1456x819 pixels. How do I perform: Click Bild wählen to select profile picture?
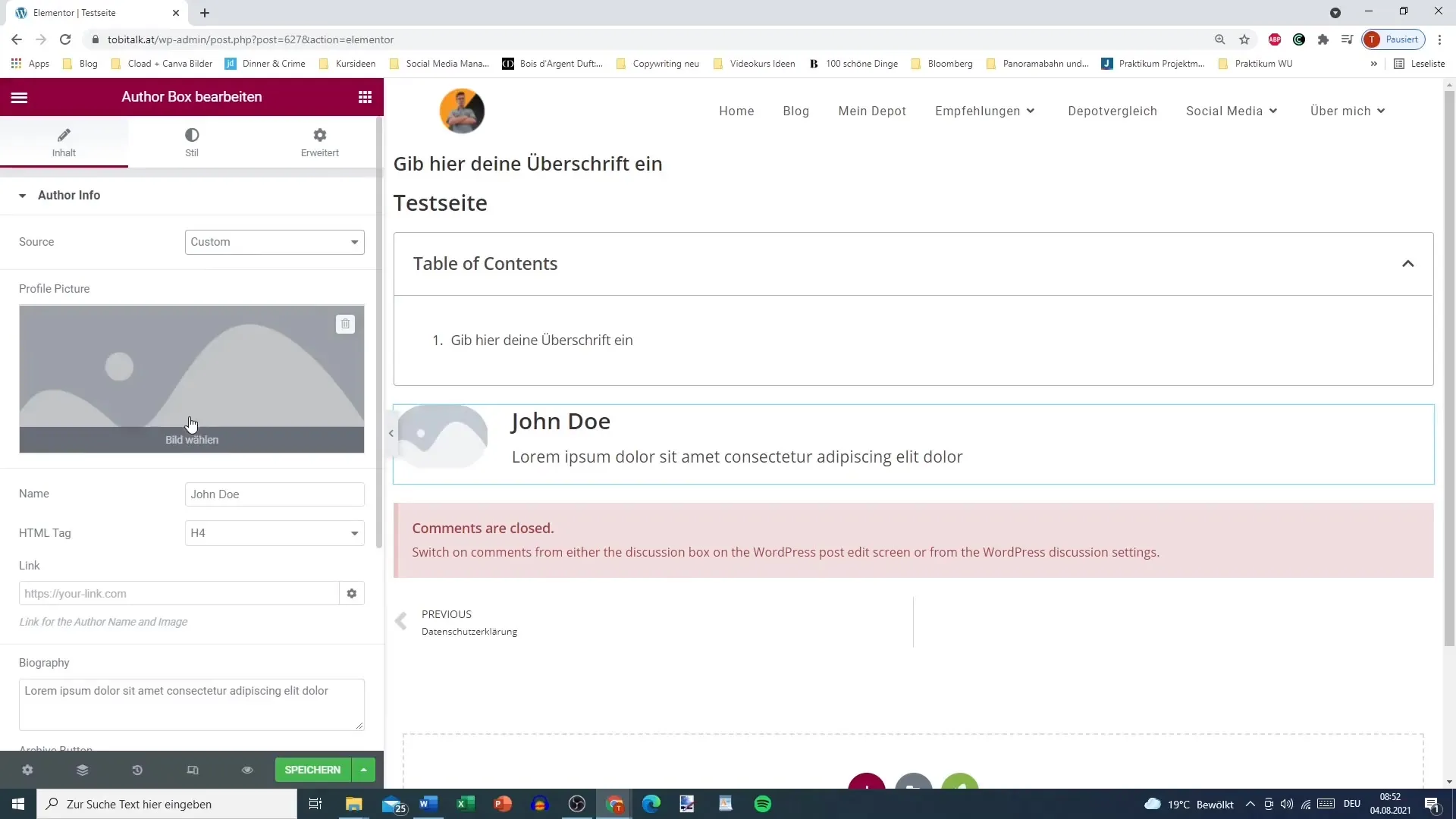192,440
